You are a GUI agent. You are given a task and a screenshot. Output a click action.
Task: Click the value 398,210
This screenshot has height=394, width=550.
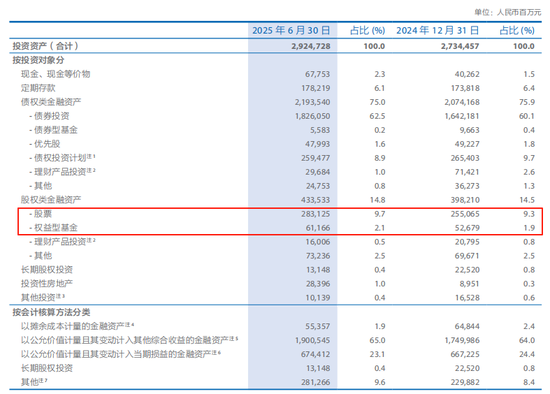tap(465, 200)
